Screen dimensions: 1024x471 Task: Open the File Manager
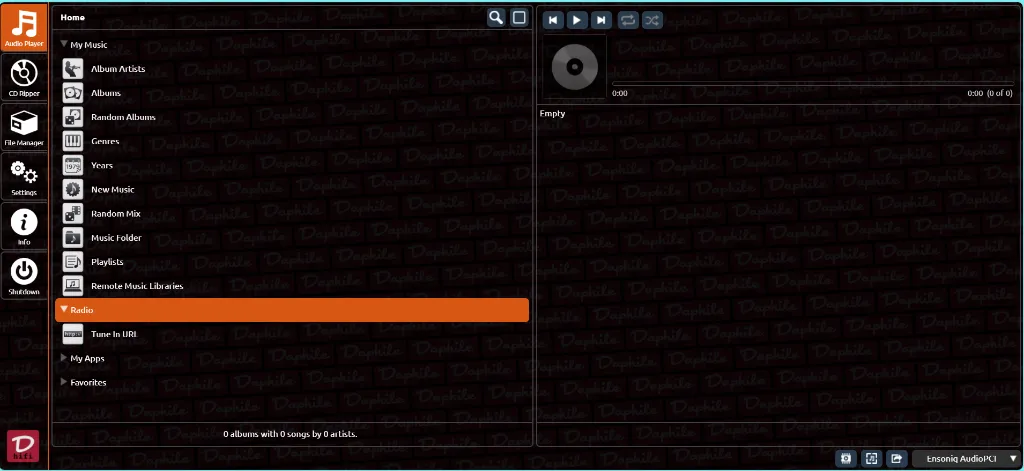(24, 127)
